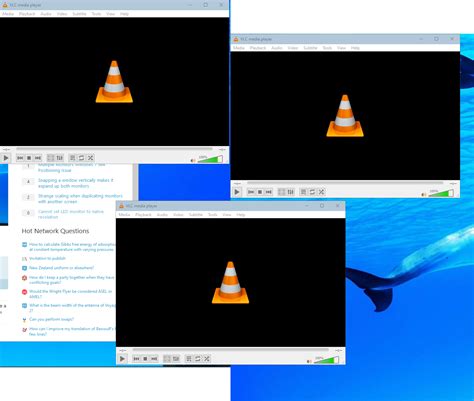Image resolution: width=474 pixels, height=401 pixels.
Task: Click the seek bar in right VLC window
Action: (345, 183)
